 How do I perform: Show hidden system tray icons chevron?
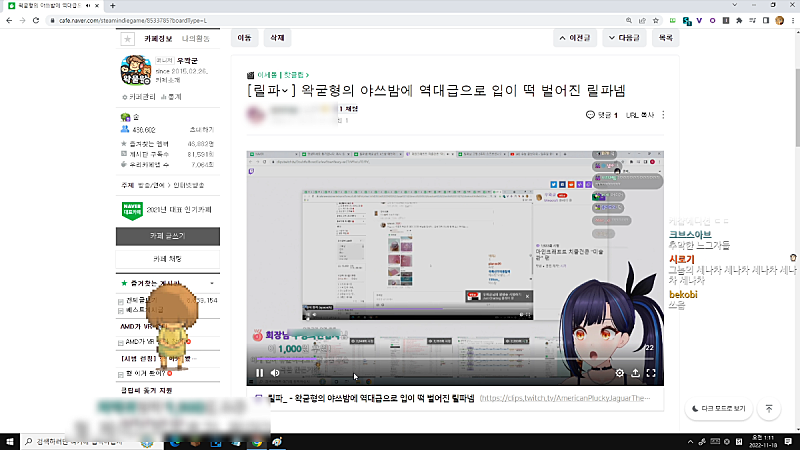690,442
